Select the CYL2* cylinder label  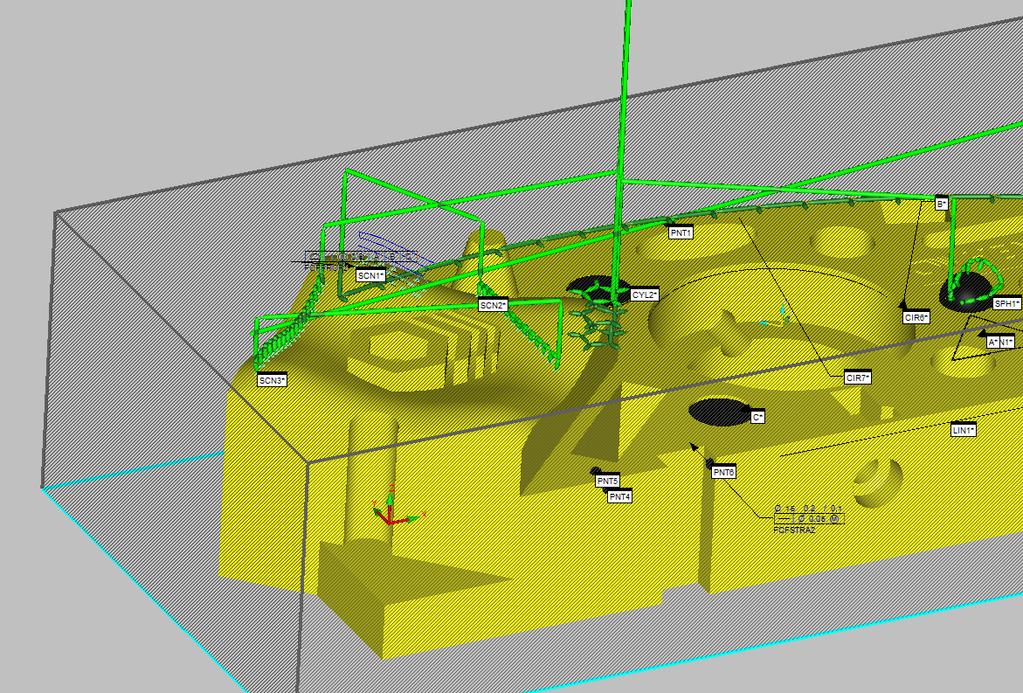coord(644,295)
